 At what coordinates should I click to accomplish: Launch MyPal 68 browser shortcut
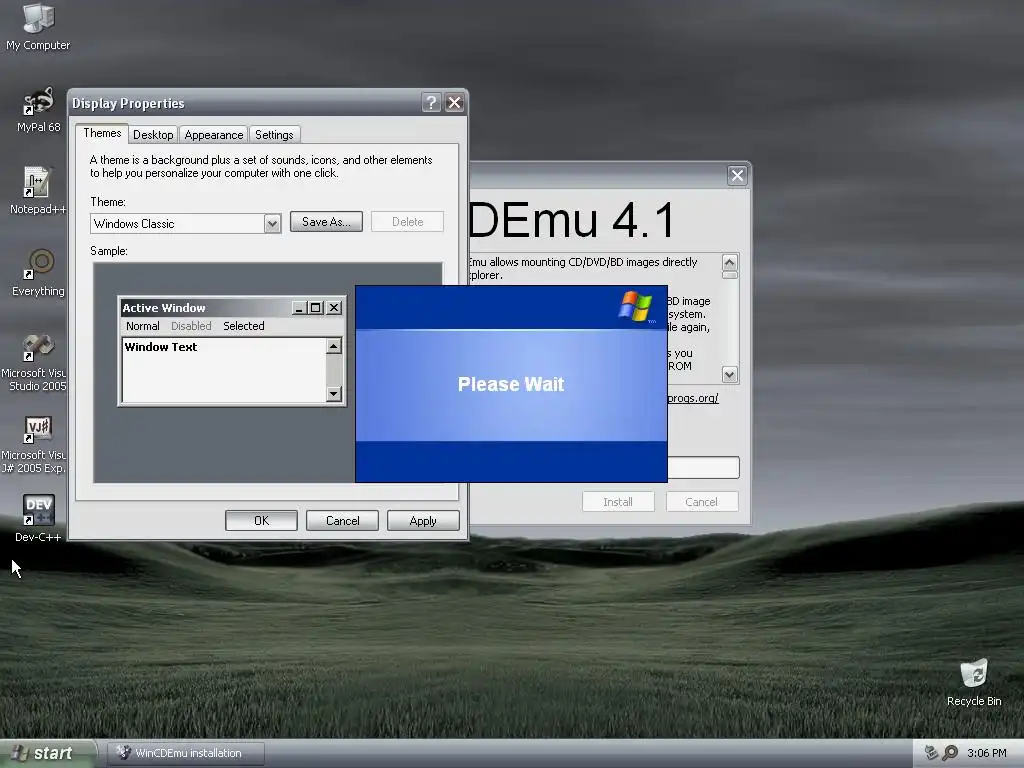click(38, 110)
